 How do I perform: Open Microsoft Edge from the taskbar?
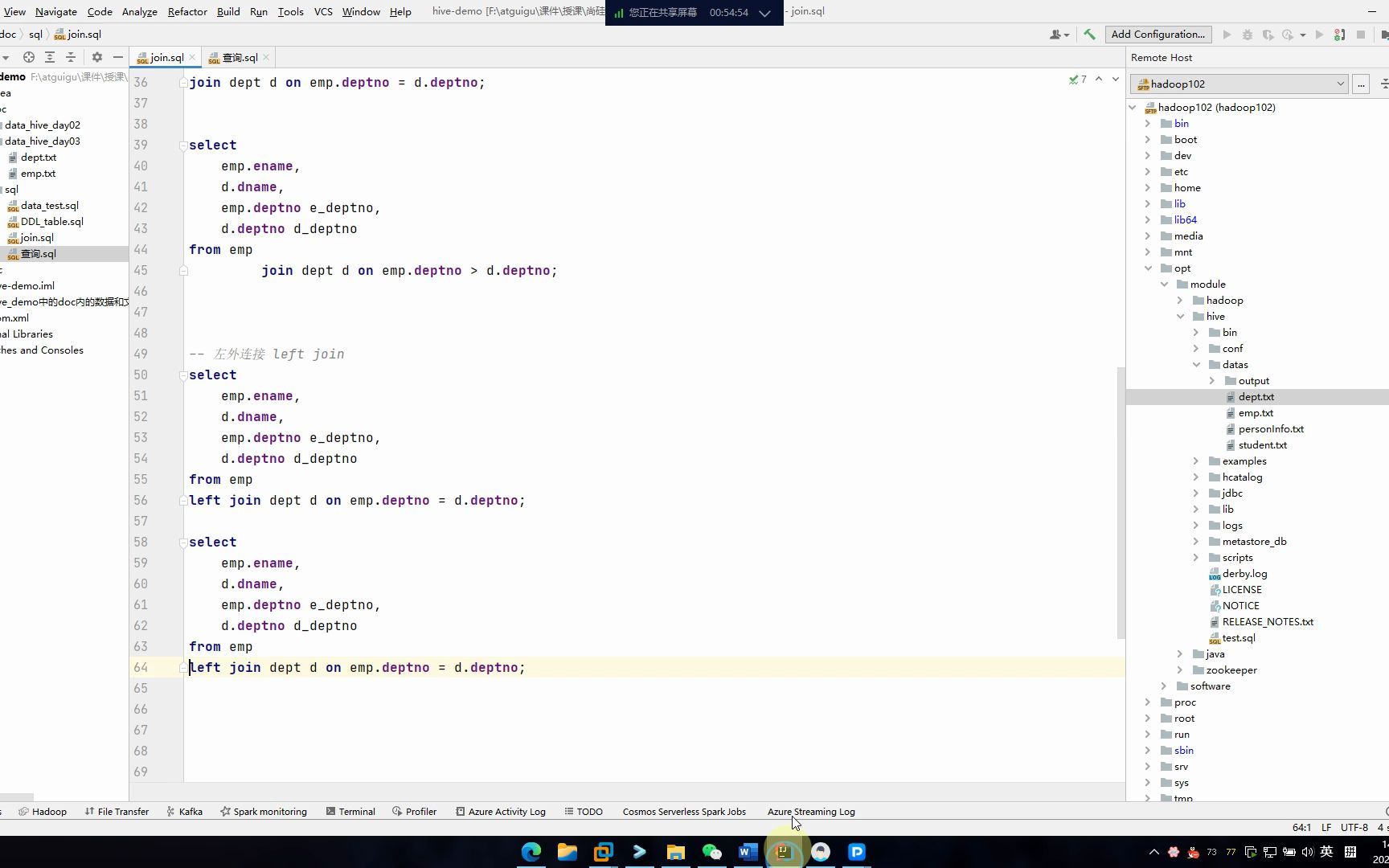click(531, 852)
